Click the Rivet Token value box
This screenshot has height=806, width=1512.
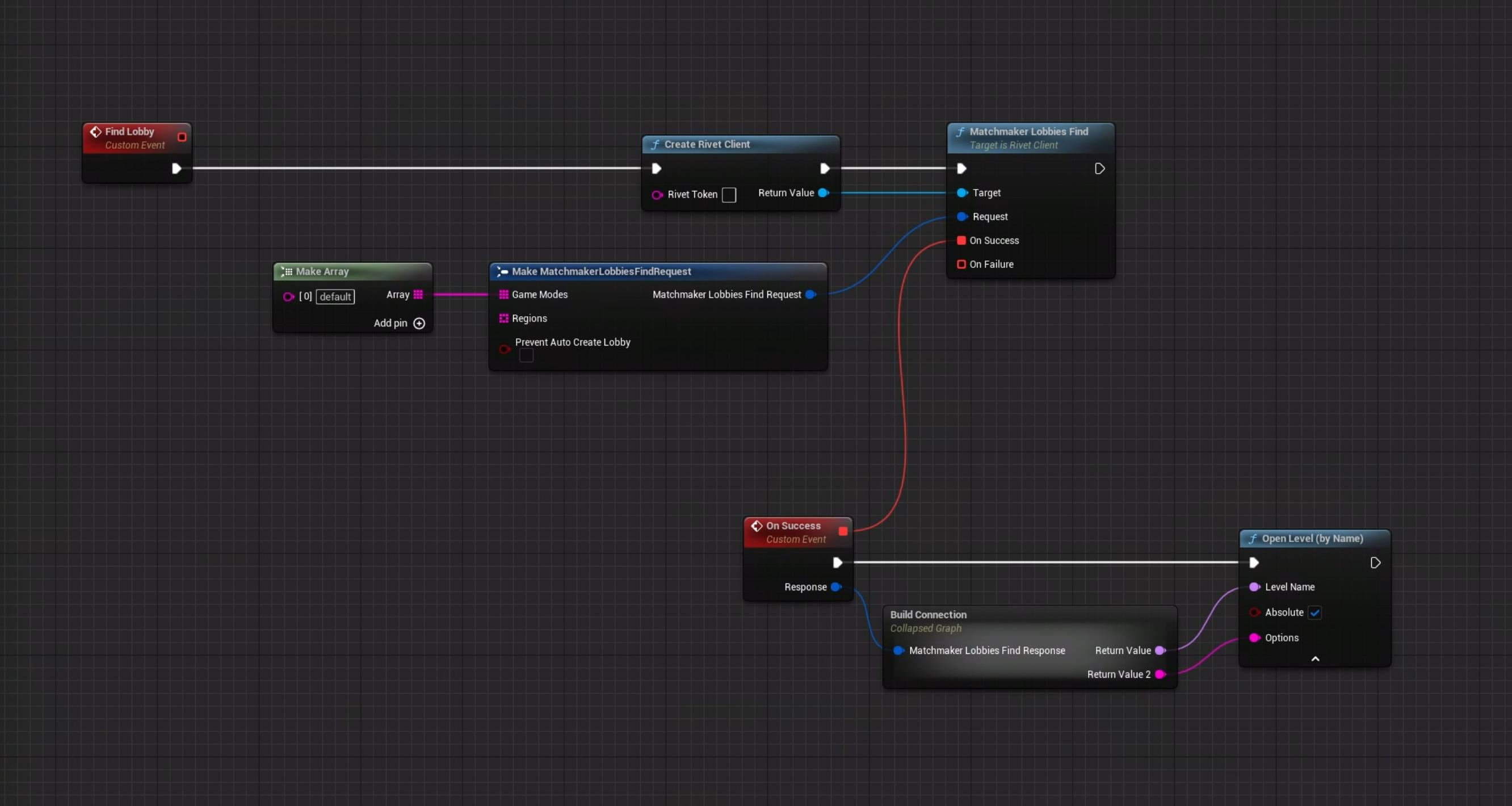click(728, 195)
